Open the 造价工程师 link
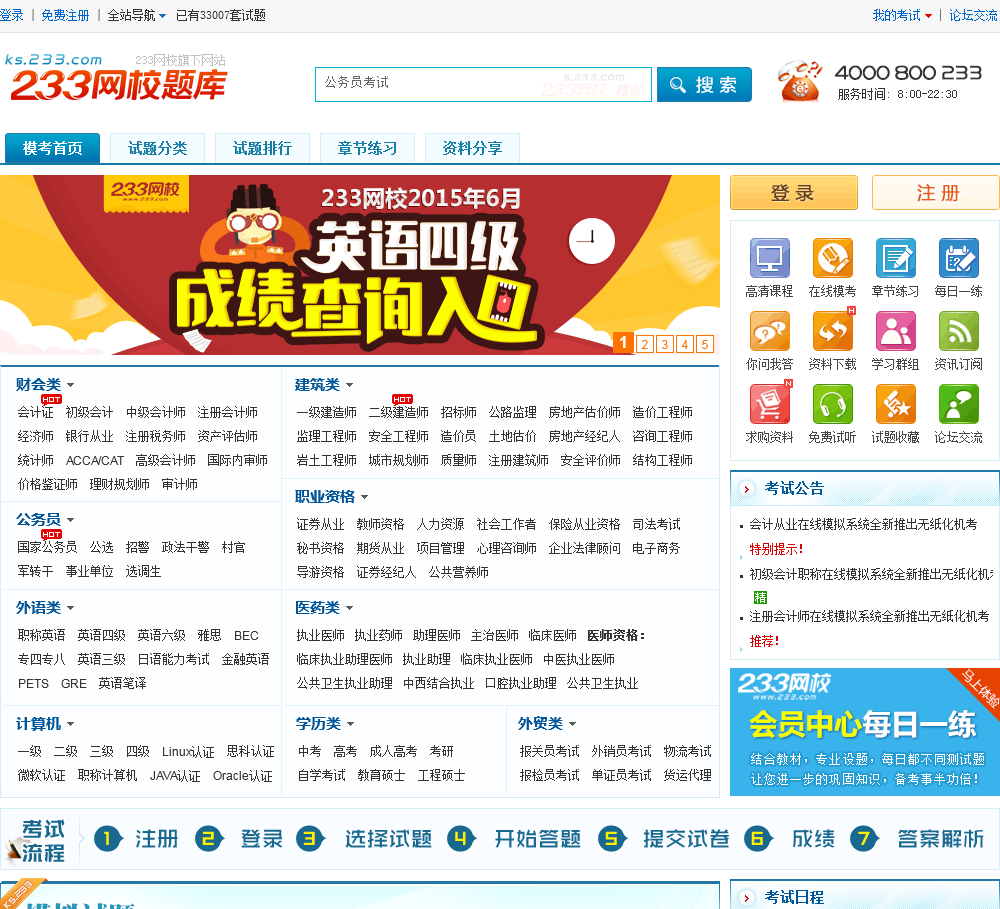The image size is (1000, 909). (663, 413)
